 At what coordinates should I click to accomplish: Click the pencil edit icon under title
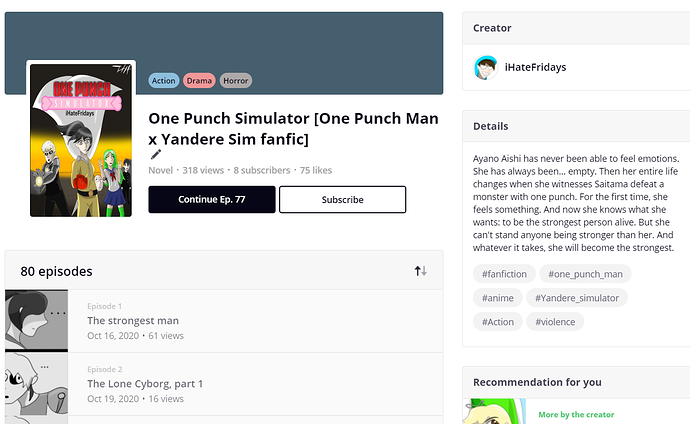[x=156, y=154]
